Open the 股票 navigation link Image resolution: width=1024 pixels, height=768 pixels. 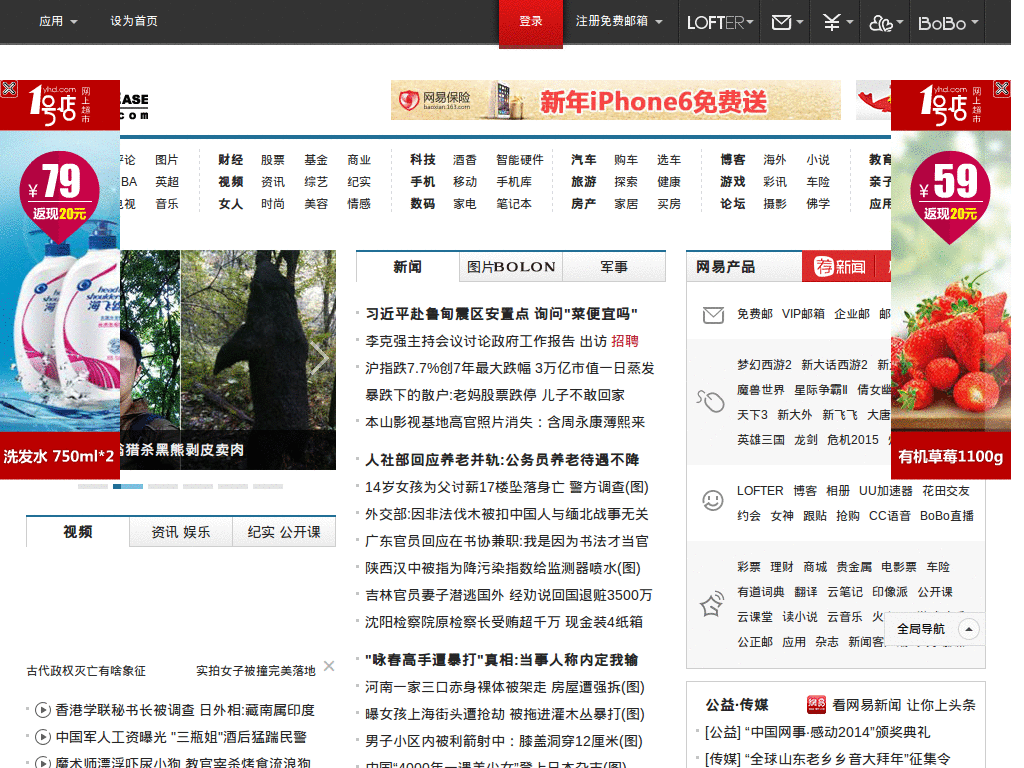[272, 160]
